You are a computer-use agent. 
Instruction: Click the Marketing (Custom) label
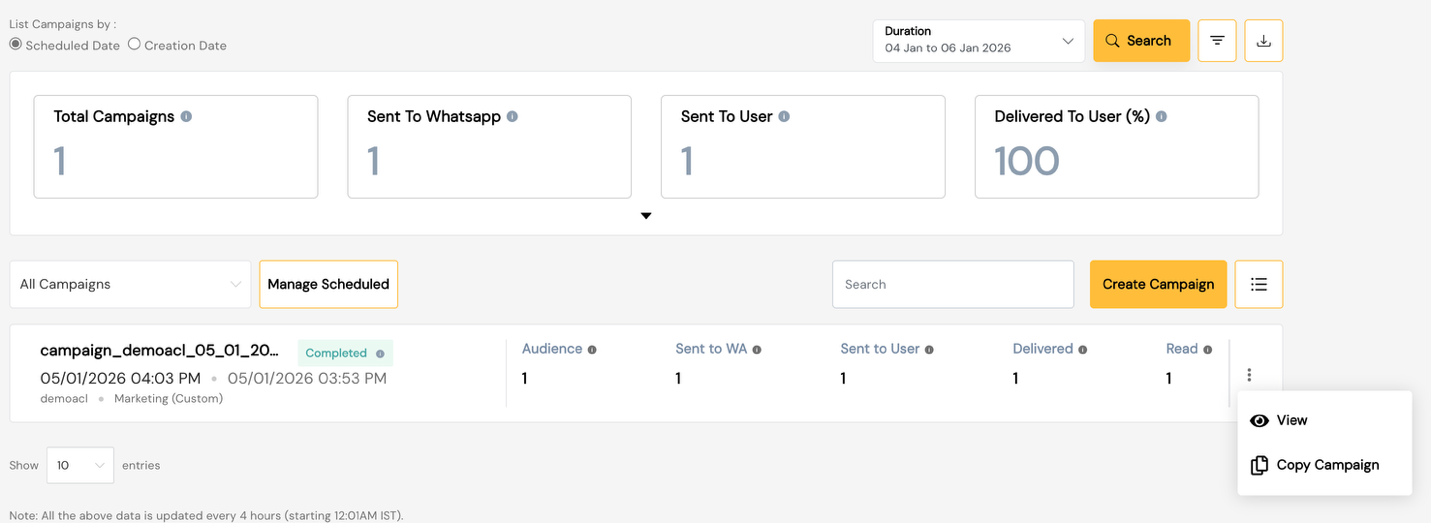click(169, 399)
